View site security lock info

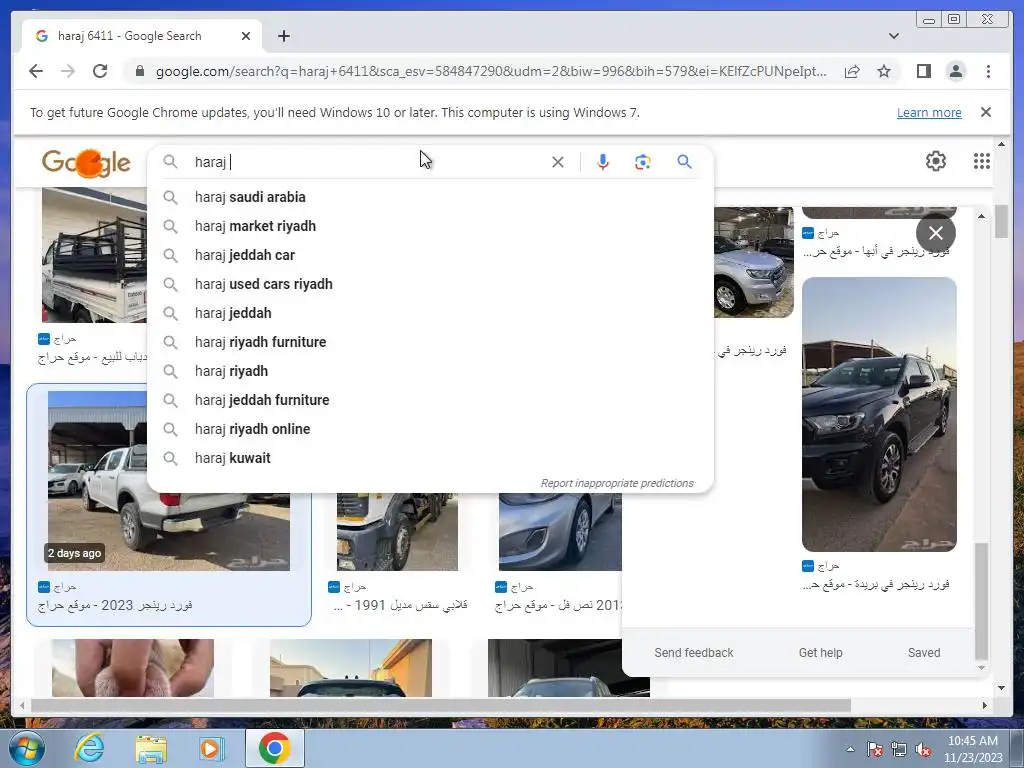click(139, 71)
